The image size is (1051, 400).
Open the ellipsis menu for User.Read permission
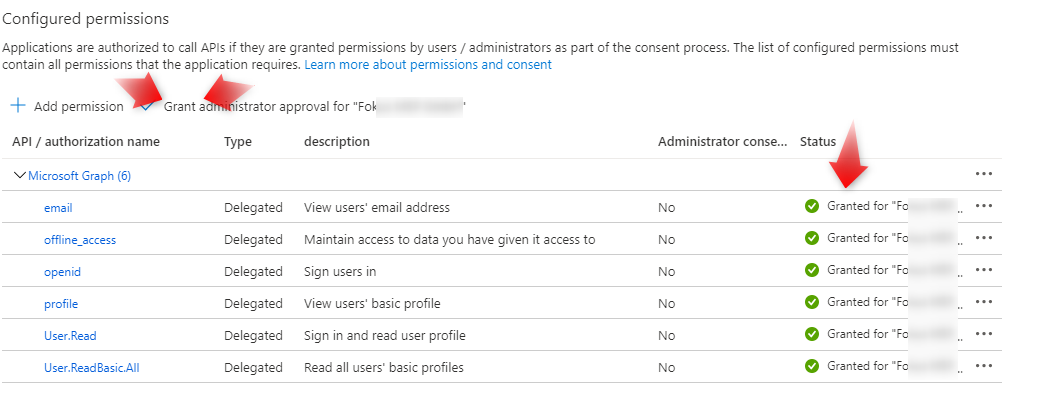[x=984, y=334]
